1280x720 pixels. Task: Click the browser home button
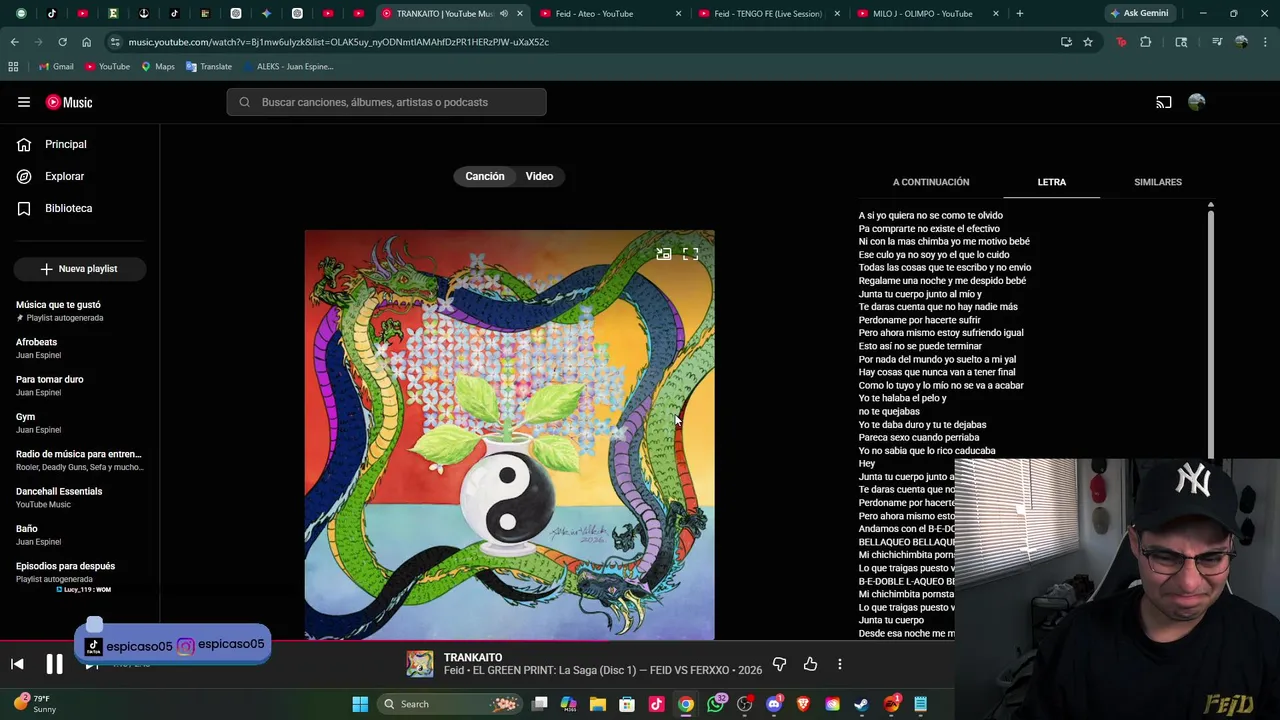pyautogui.click(x=86, y=42)
